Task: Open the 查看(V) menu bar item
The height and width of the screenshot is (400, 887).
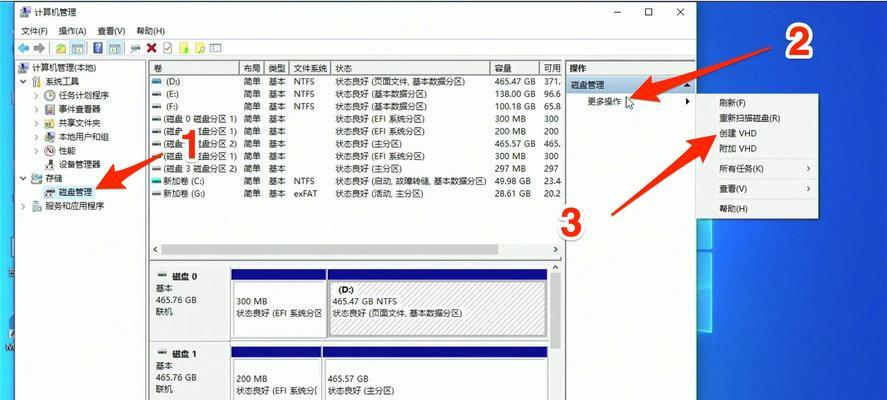Action: (111, 31)
